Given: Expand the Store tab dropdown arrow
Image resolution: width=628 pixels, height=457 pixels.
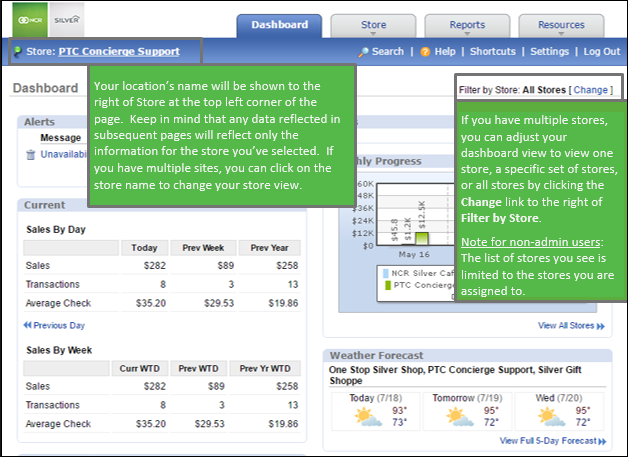Looking at the screenshot, I should pos(373,34).
